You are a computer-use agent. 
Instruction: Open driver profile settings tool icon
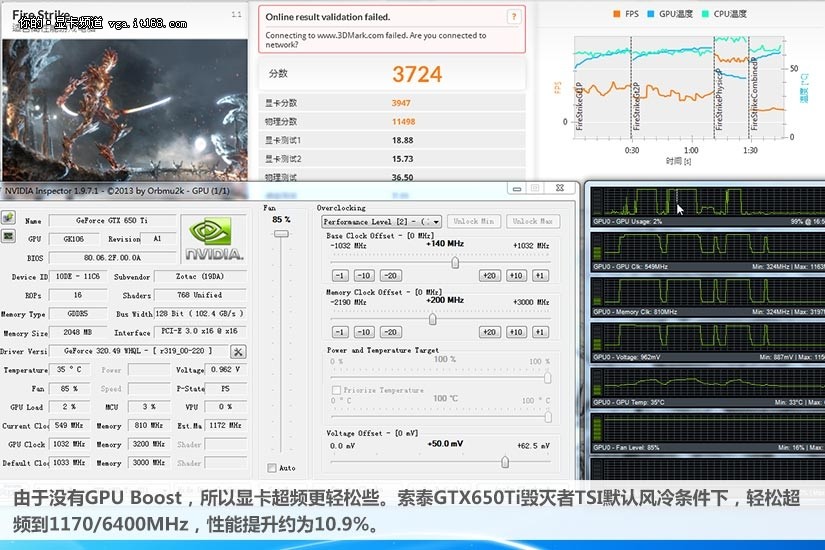coord(238,352)
